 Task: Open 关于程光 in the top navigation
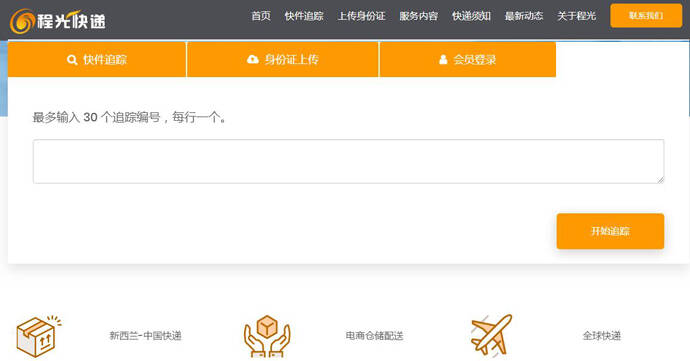(576, 16)
